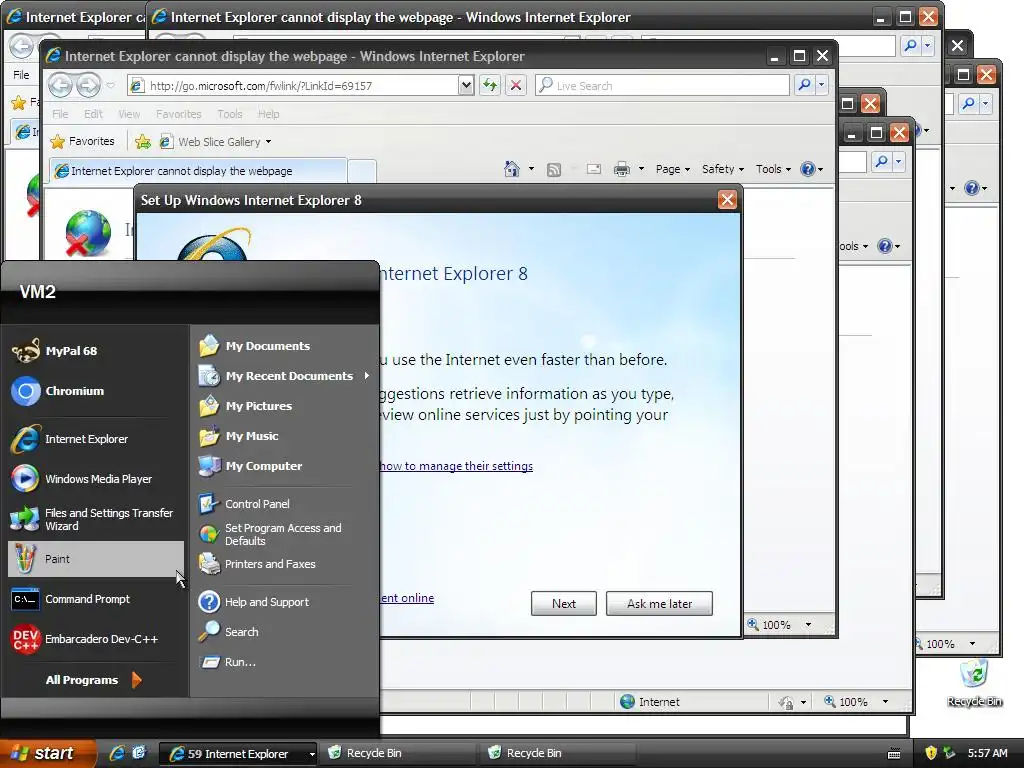Open the Safety dropdown menu
1024x768 pixels.
[723, 169]
